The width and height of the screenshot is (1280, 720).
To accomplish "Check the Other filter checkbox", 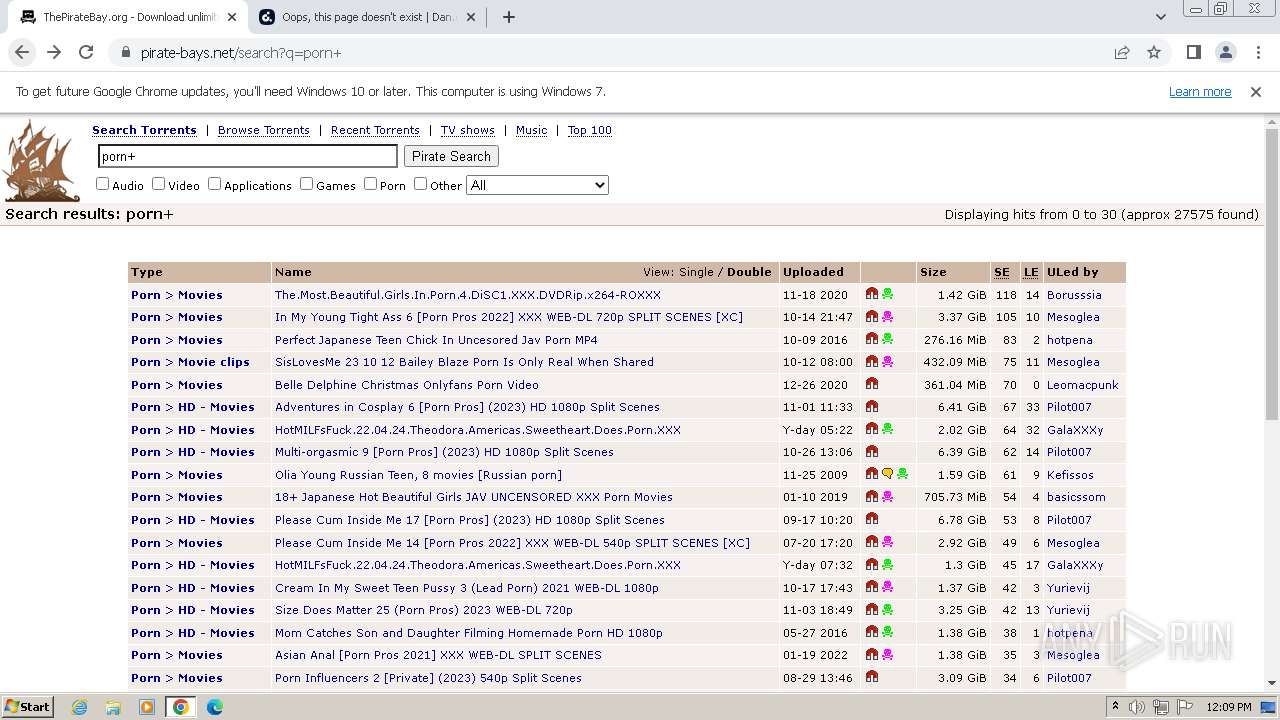I will pos(420,184).
